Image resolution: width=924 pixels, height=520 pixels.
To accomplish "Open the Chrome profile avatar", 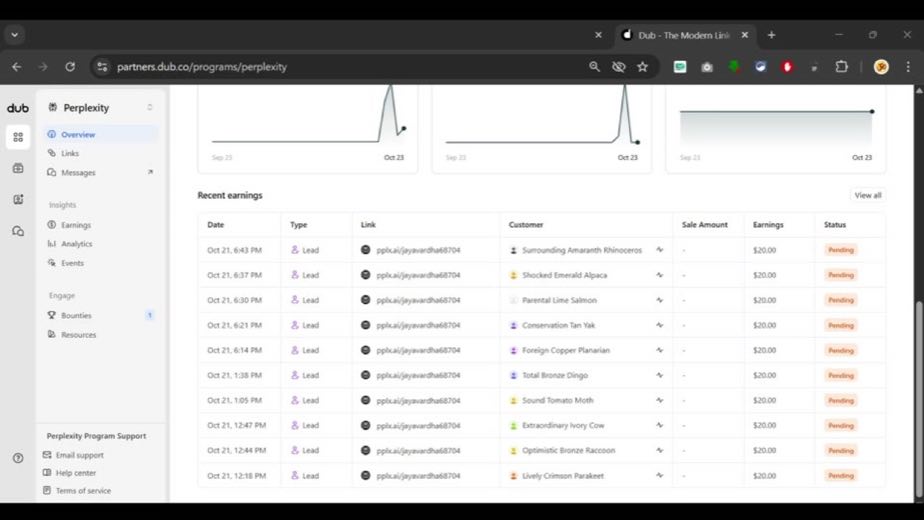I will (x=881, y=67).
